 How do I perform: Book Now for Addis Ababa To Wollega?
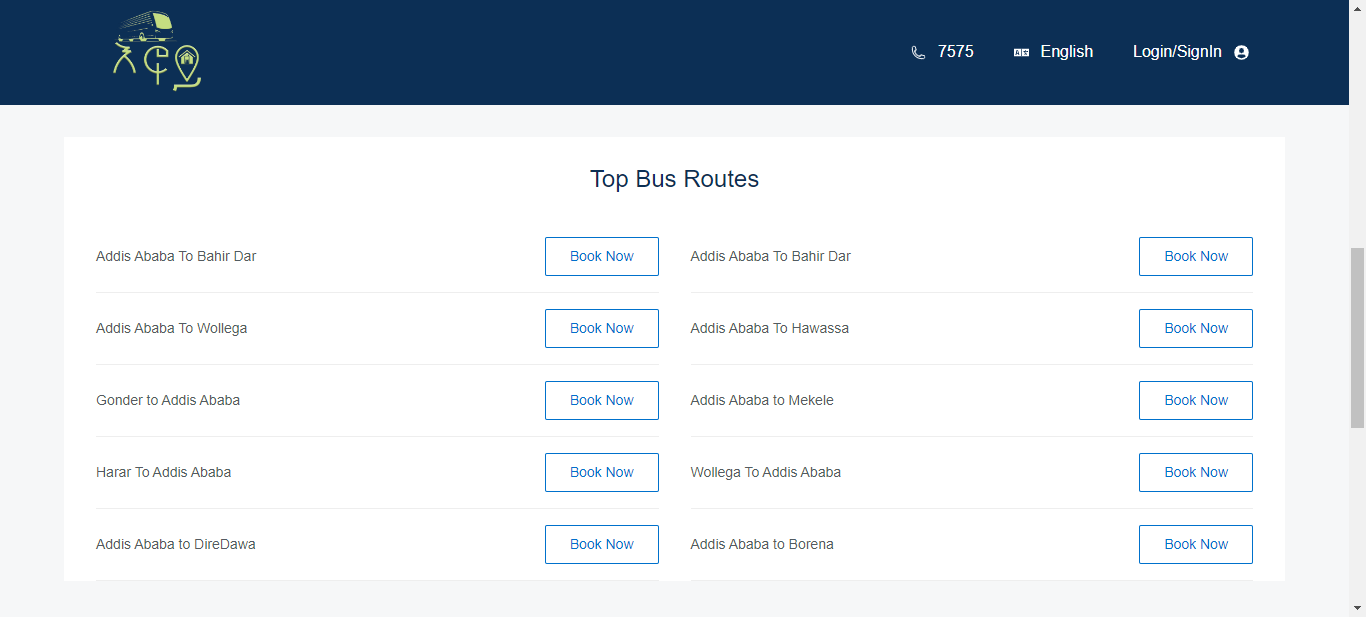(601, 328)
